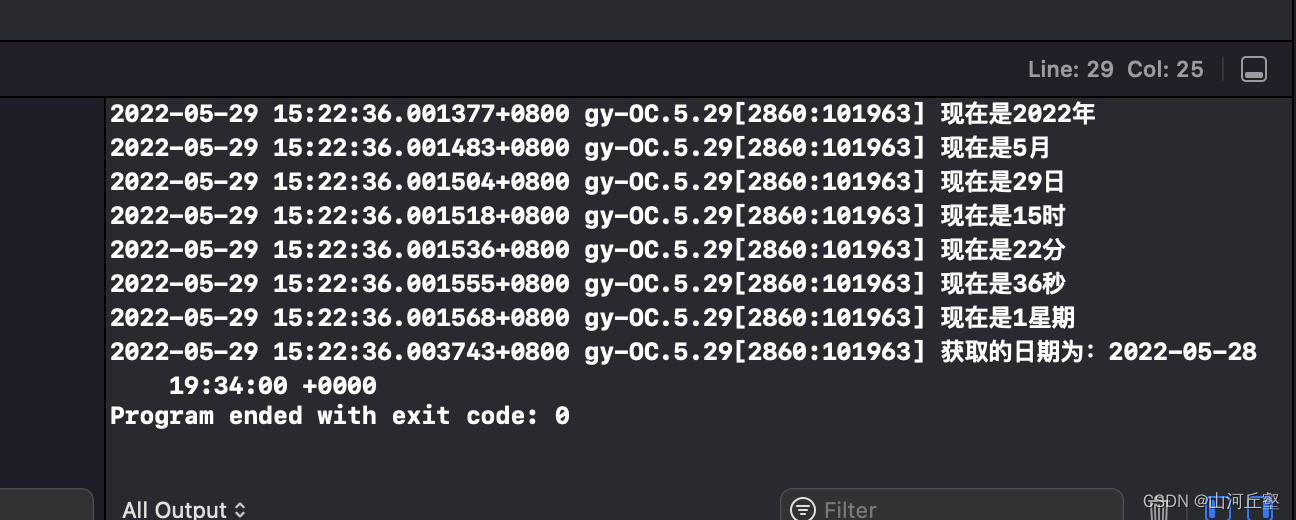Click the 现在是36秒 message text
Image resolution: width=1296 pixels, height=520 pixels.
(1002, 284)
